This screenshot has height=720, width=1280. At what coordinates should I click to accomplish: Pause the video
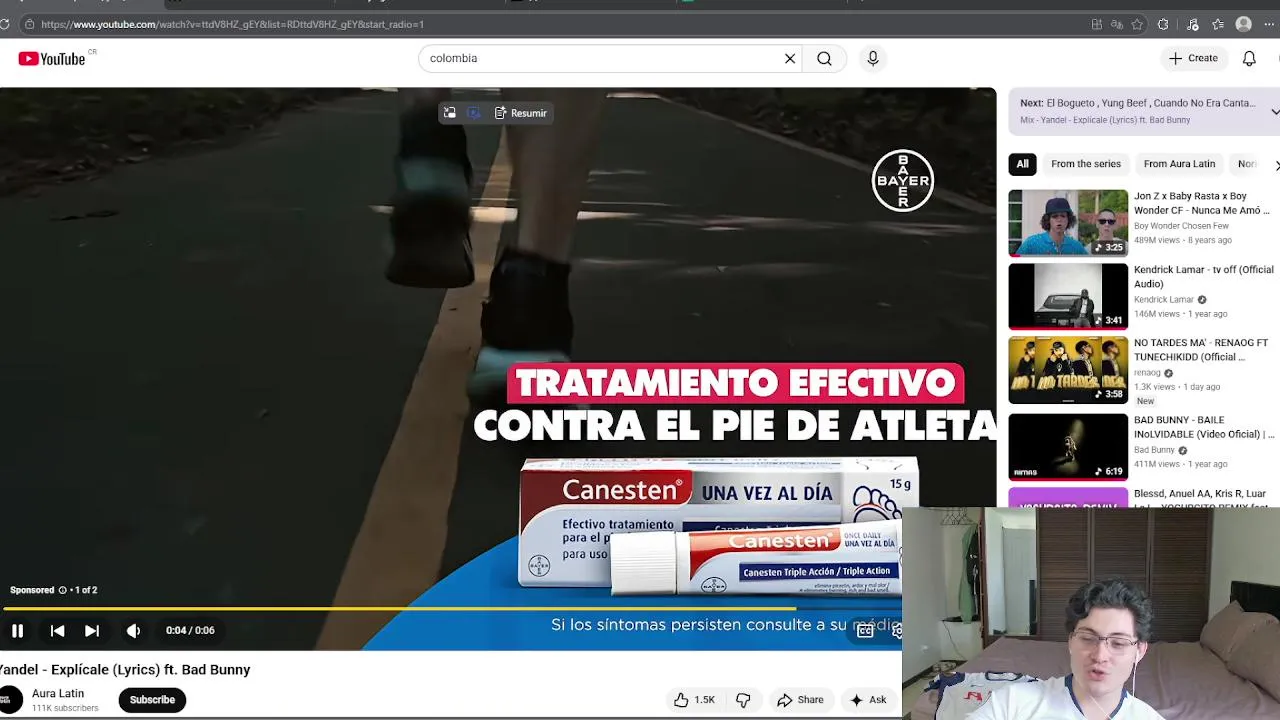click(x=17, y=631)
